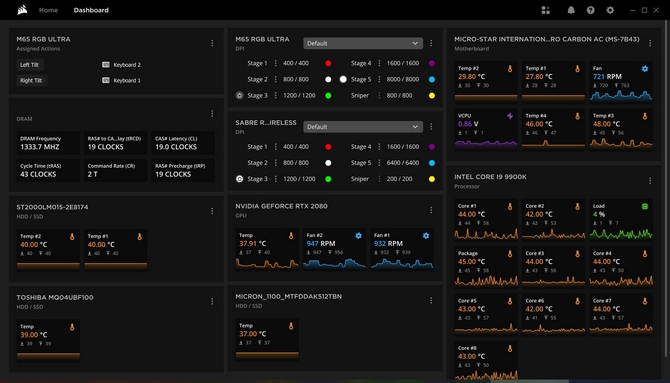Select Stage 3 indicator in SABRE DPI
The width and height of the screenshot is (670, 383).
tap(240, 179)
